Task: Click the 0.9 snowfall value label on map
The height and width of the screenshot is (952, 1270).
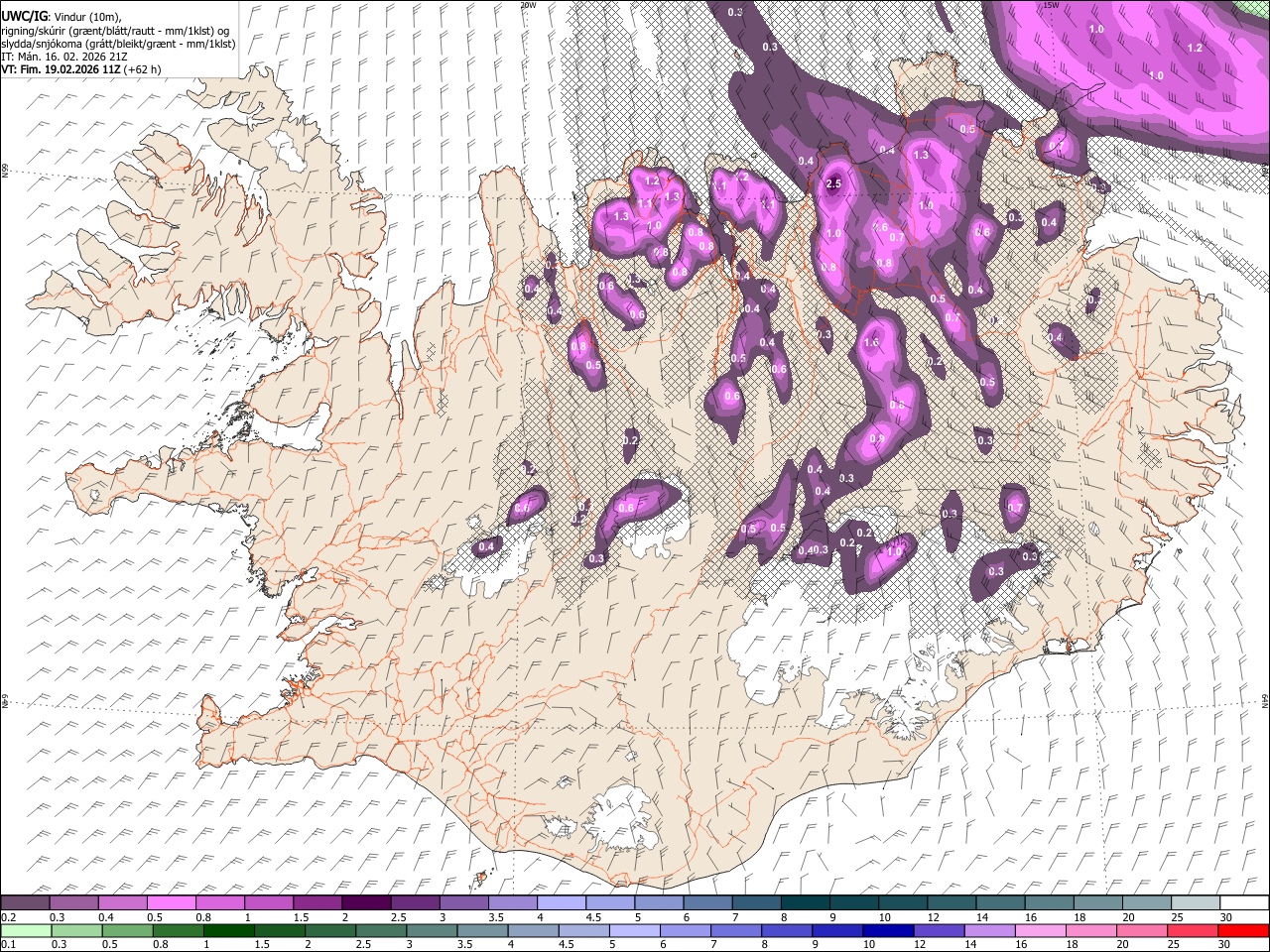Action: coord(877,439)
